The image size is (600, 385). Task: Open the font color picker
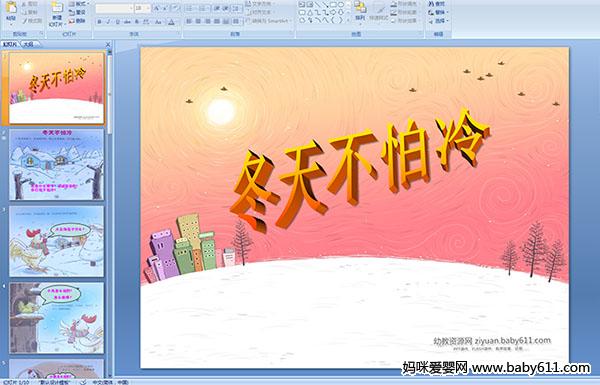pos(172,22)
